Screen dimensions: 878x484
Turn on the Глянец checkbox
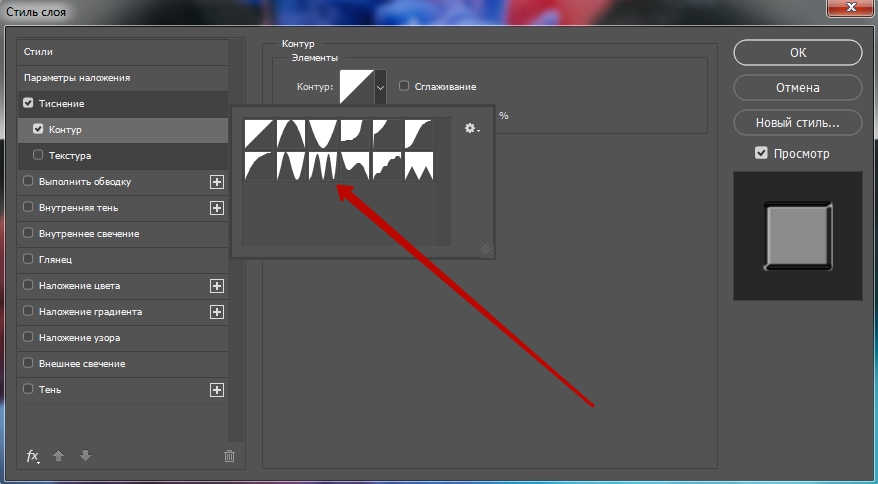pyautogui.click(x=28, y=259)
